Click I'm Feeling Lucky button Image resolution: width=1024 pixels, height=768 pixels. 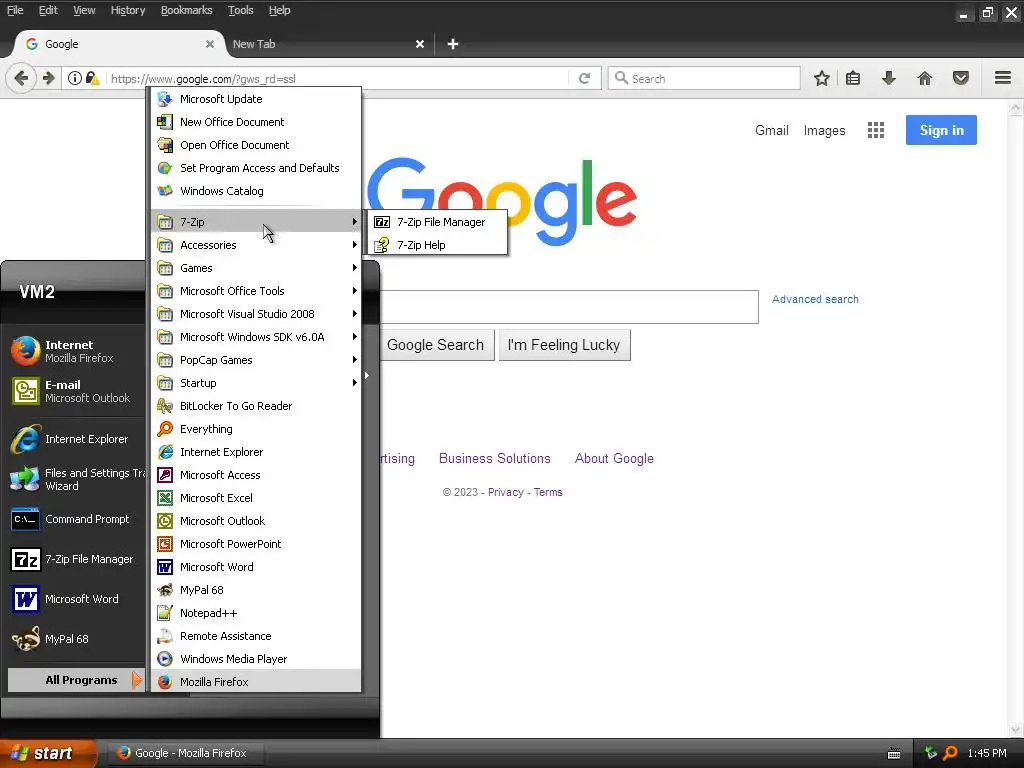point(564,345)
